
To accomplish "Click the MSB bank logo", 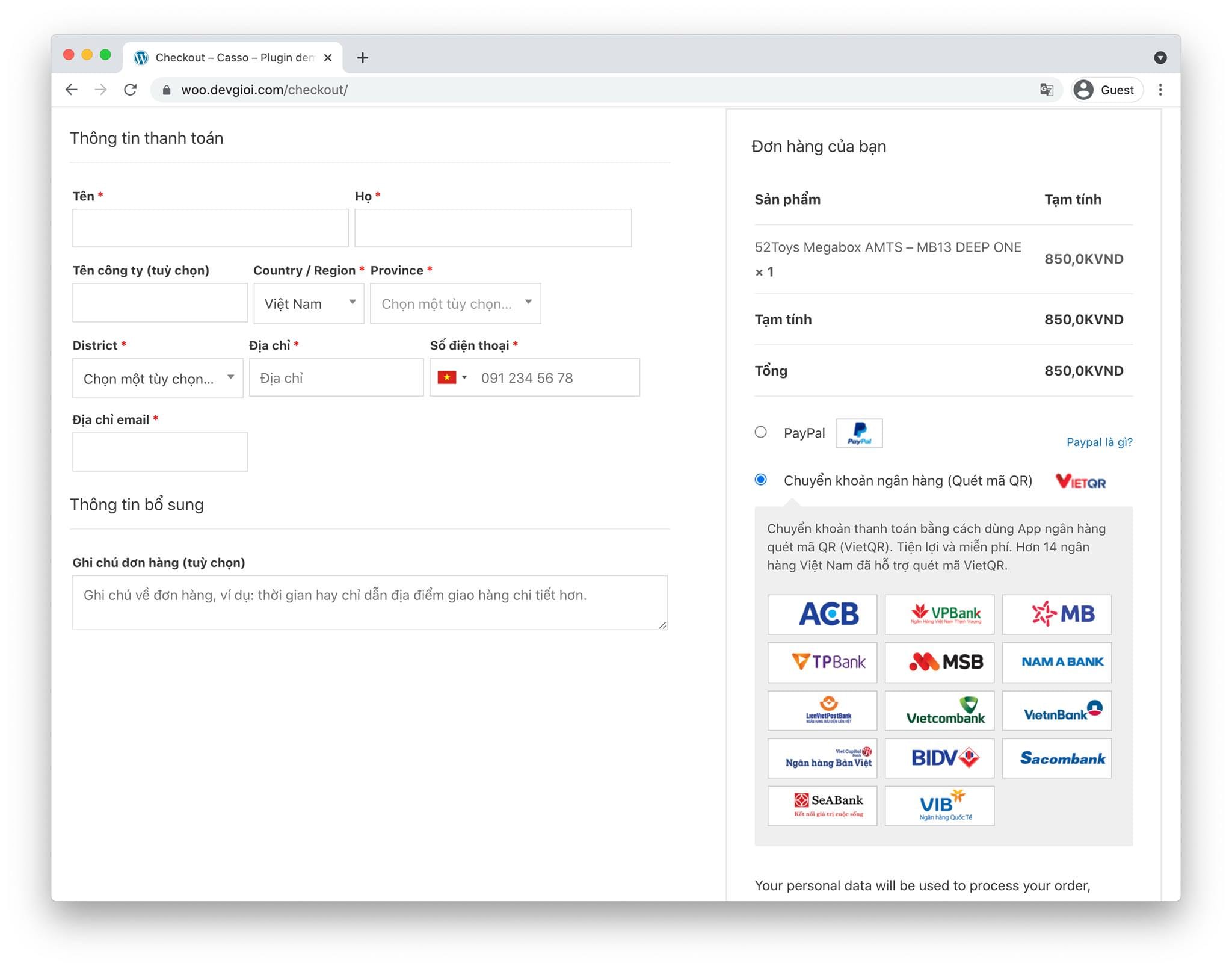I will point(940,662).
